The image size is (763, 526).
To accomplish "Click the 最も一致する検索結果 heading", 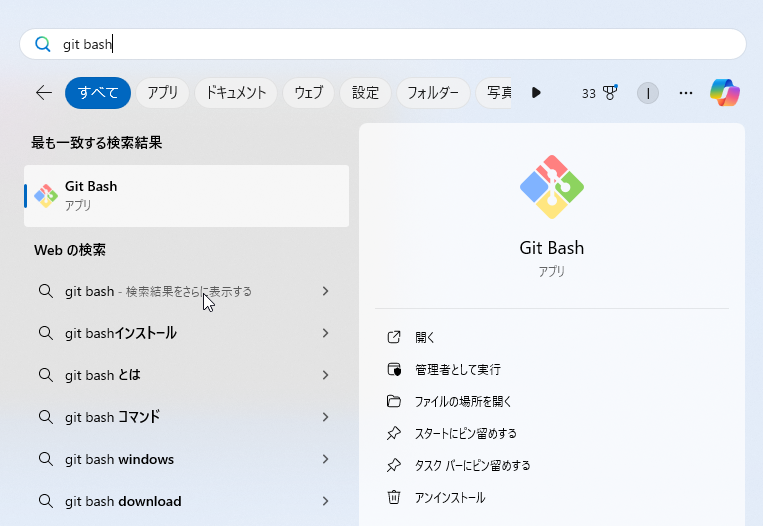I will pos(96,143).
